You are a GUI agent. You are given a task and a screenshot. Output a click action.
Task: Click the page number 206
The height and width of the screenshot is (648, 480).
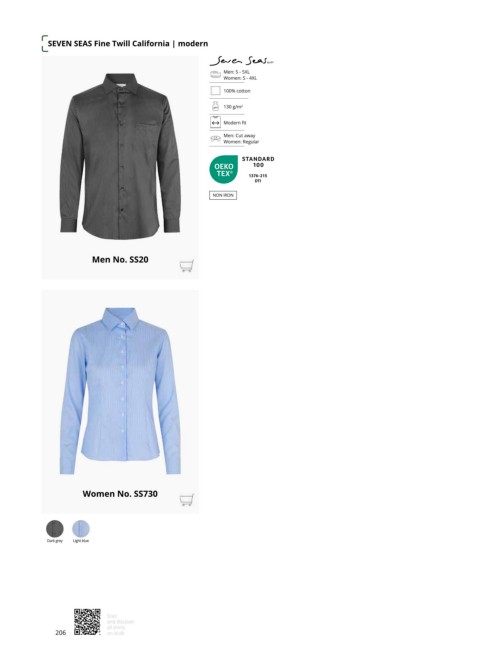coord(60,632)
